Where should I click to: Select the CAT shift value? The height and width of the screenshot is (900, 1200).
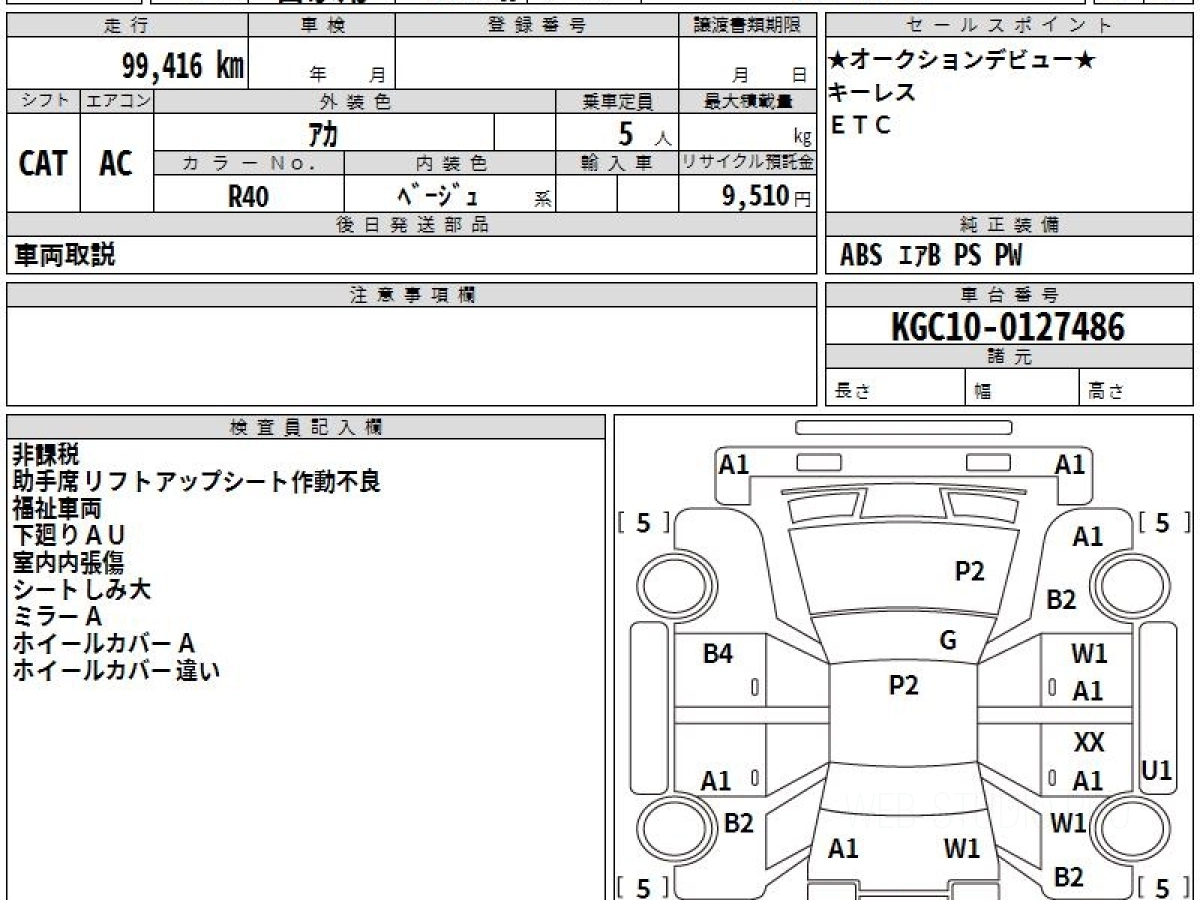[x=44, y=163]
